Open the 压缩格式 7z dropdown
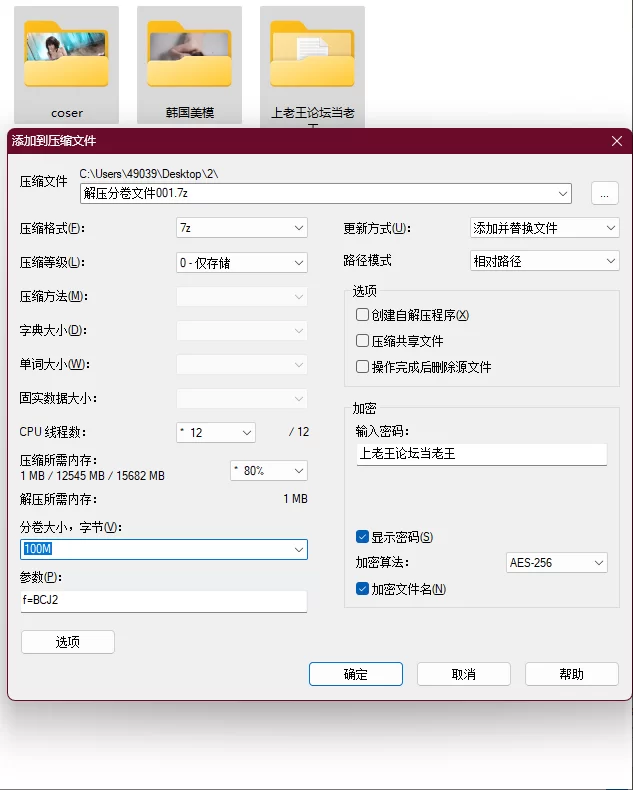The height and width of the screenshot is (790, 633). pyautogui.click(x=242, y=228)
